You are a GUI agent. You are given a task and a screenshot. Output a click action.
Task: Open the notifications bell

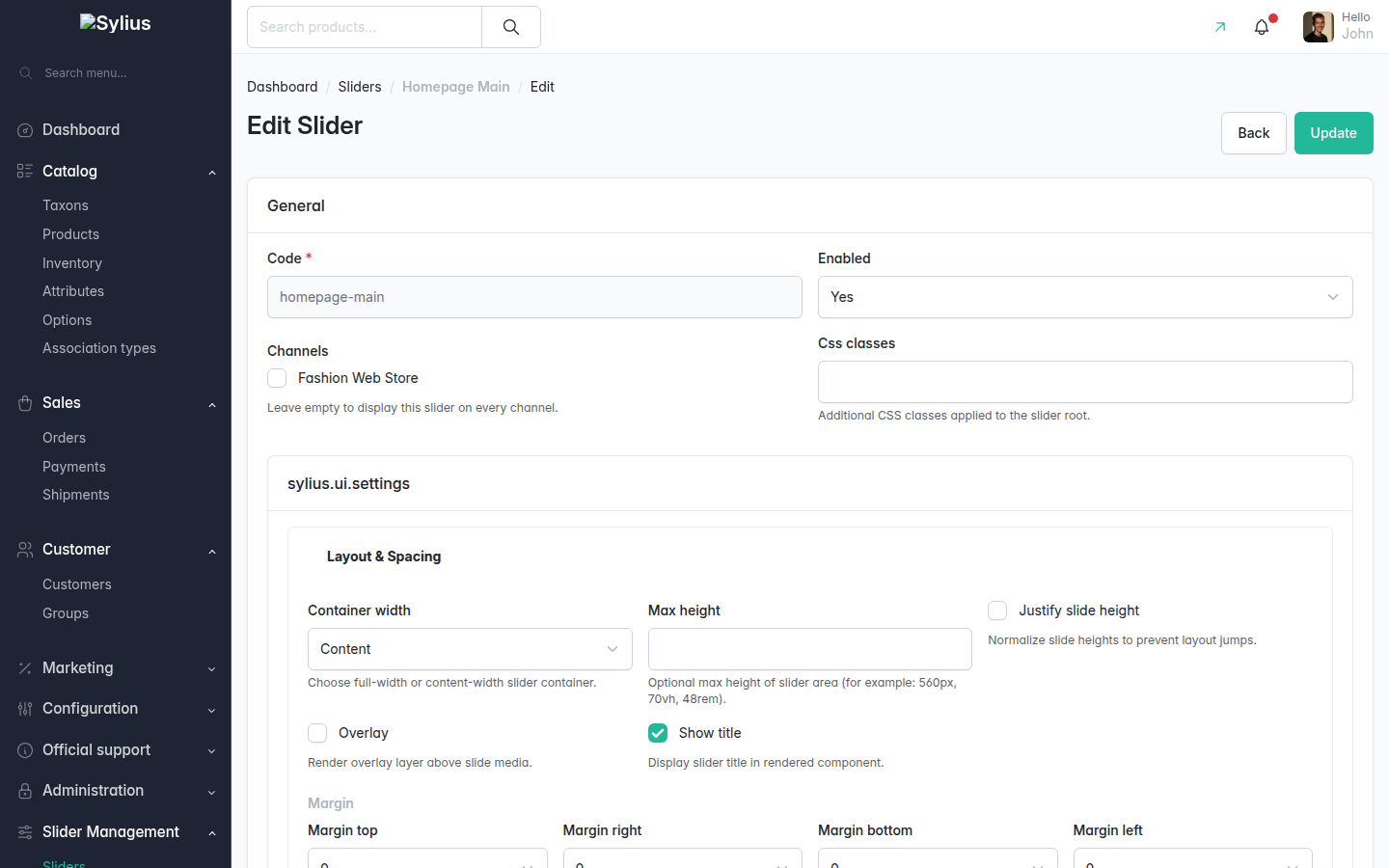[1262, 27]
